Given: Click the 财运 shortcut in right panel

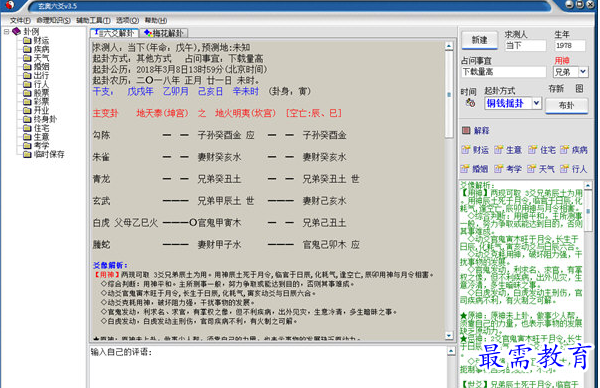Looking at the screenshot, I should 475,150.
